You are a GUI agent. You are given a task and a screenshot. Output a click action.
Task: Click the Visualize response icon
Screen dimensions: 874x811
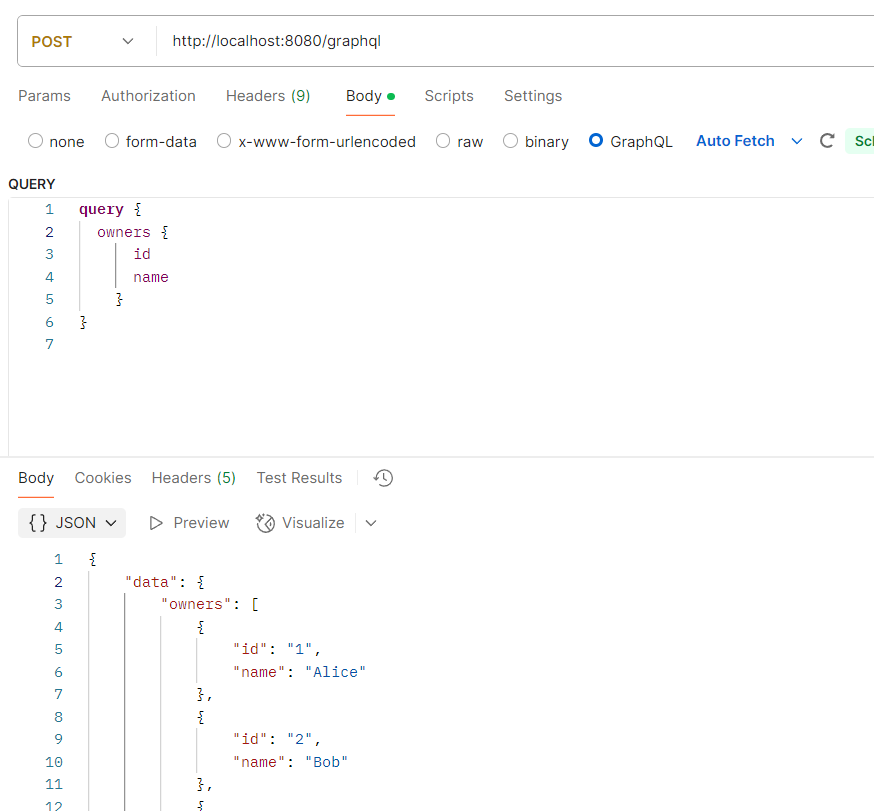pos(265,523)
